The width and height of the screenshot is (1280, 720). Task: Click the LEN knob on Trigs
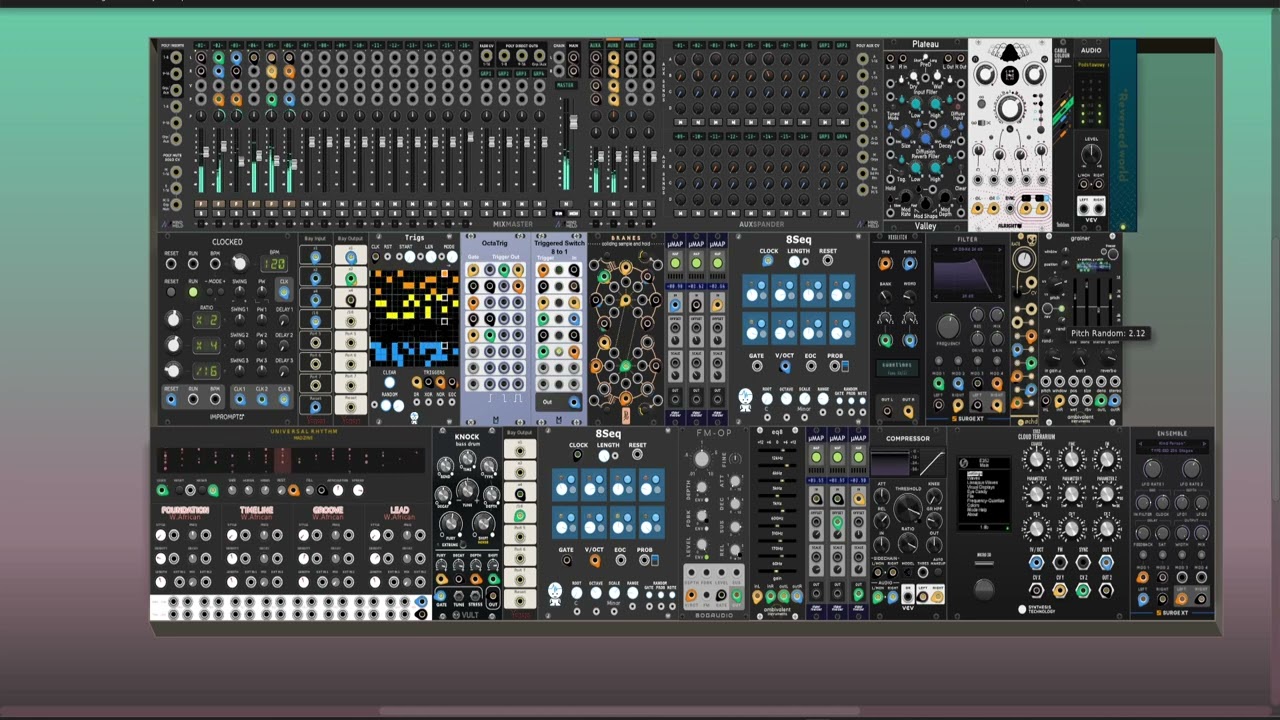click(431, 257)
